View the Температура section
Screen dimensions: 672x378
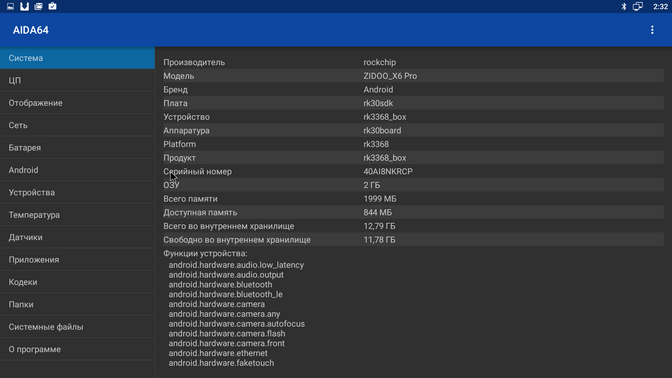coord(77,215)
